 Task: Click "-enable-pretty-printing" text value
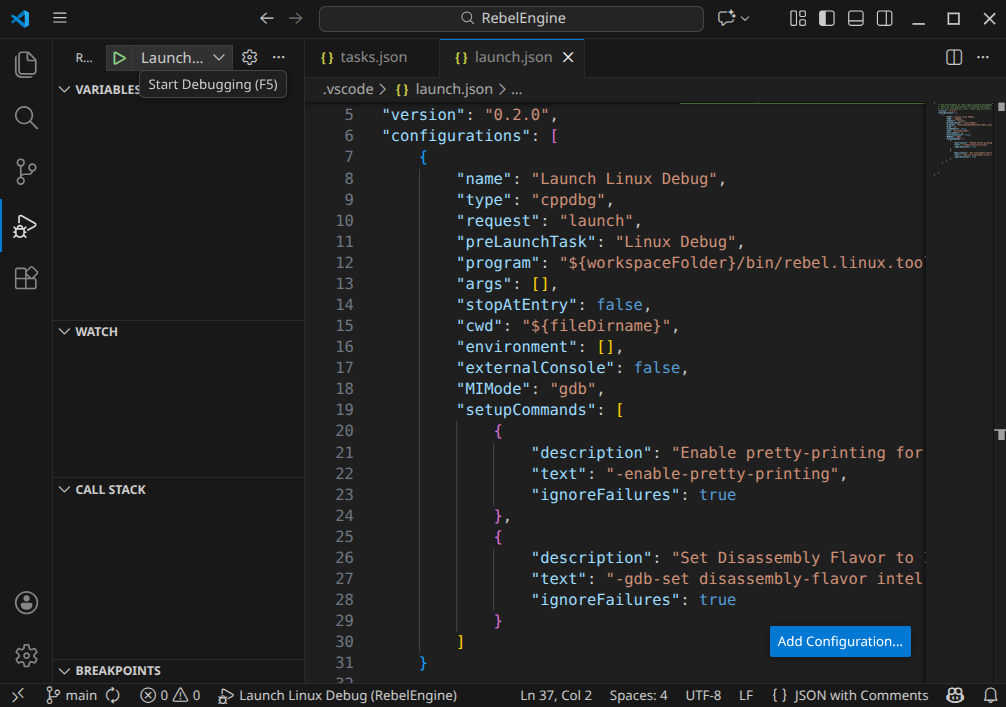(x=722, y=473)
